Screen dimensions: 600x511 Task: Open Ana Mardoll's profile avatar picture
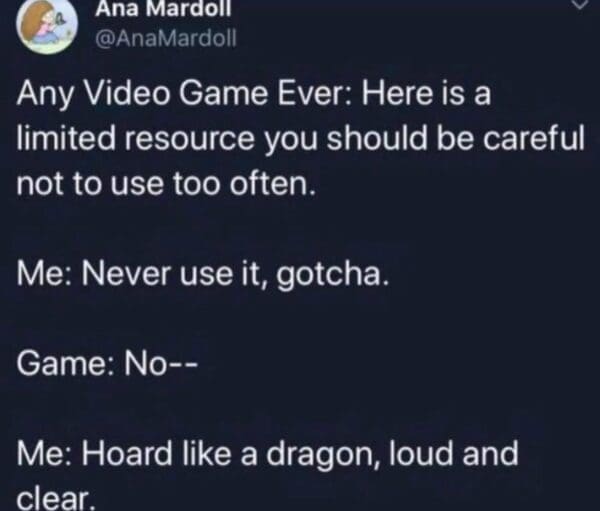pos(47,24)
